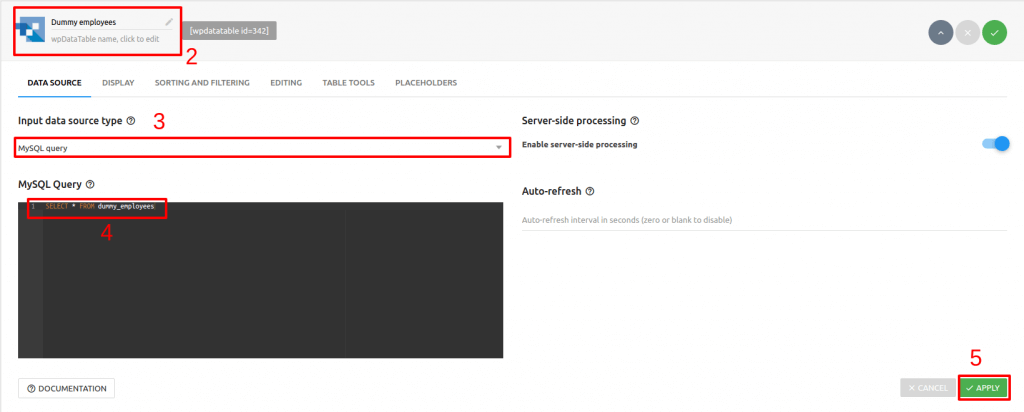The image size is (1024, 412).
Task: Click help icon next to MySQL Query label
Action: (90, 185)
